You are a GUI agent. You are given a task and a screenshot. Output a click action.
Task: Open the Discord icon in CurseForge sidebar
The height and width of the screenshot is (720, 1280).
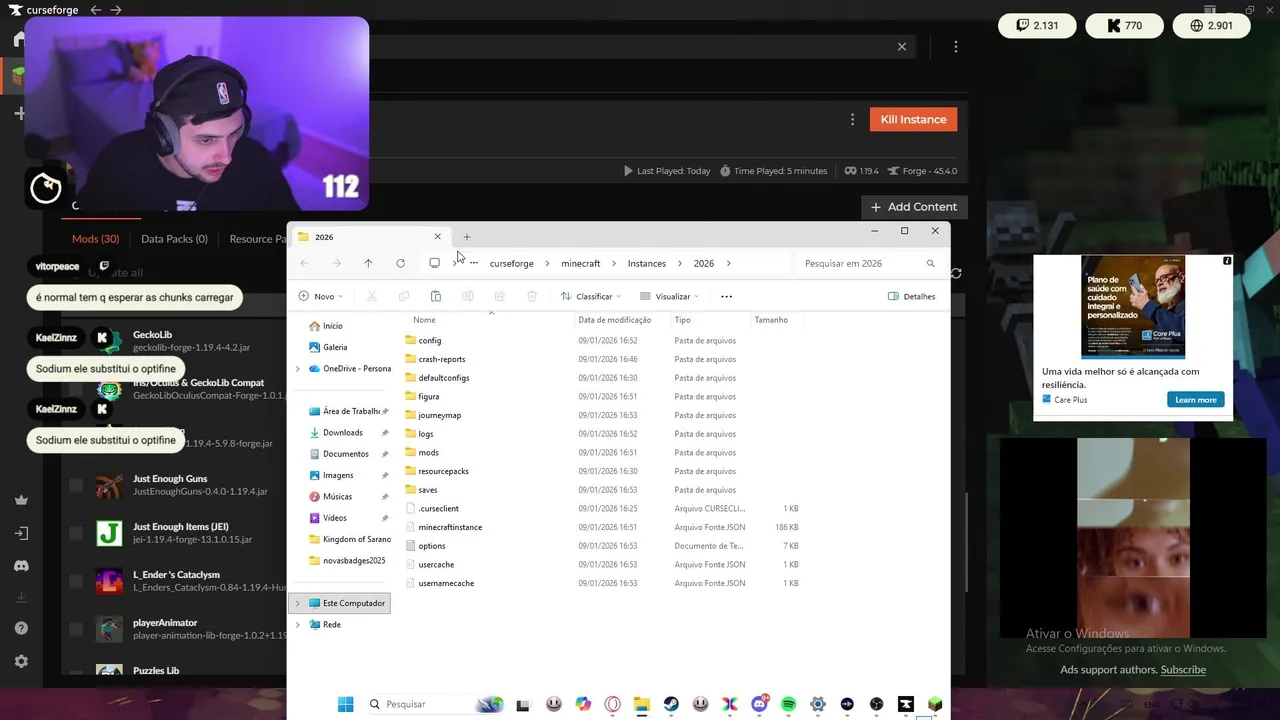click(x=21, y=566)
